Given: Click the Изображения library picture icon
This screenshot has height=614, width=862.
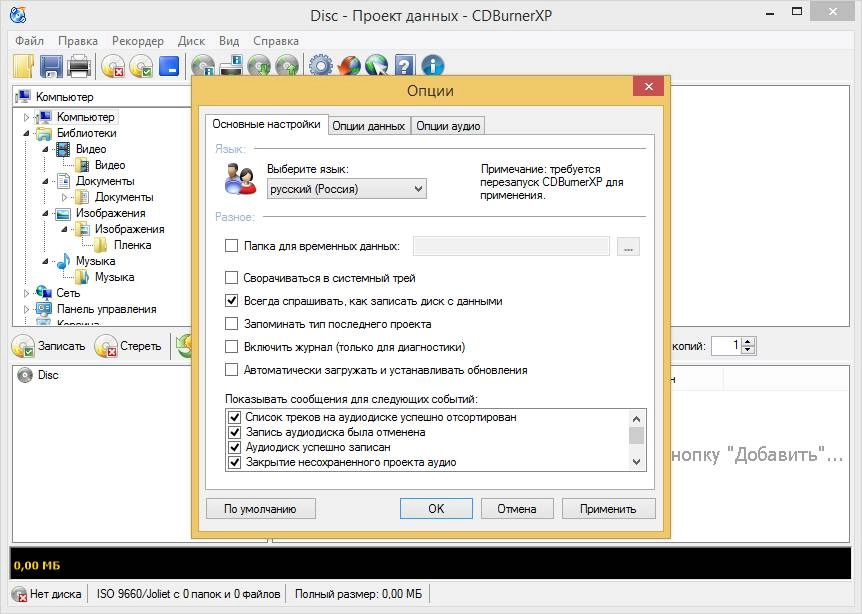Looking at the screenshot, I should click(63, 213).
